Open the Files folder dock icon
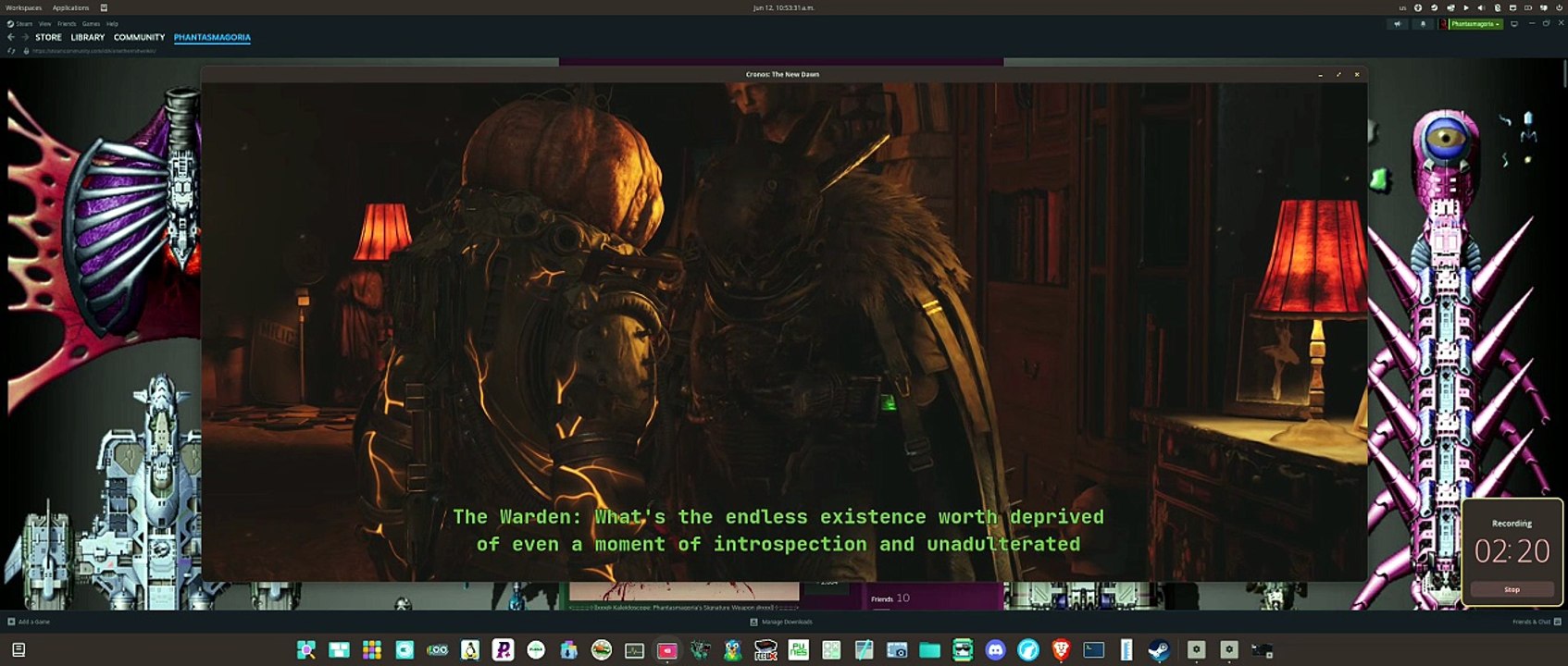This screenshot has width=1568, height=666. (929, 650)
